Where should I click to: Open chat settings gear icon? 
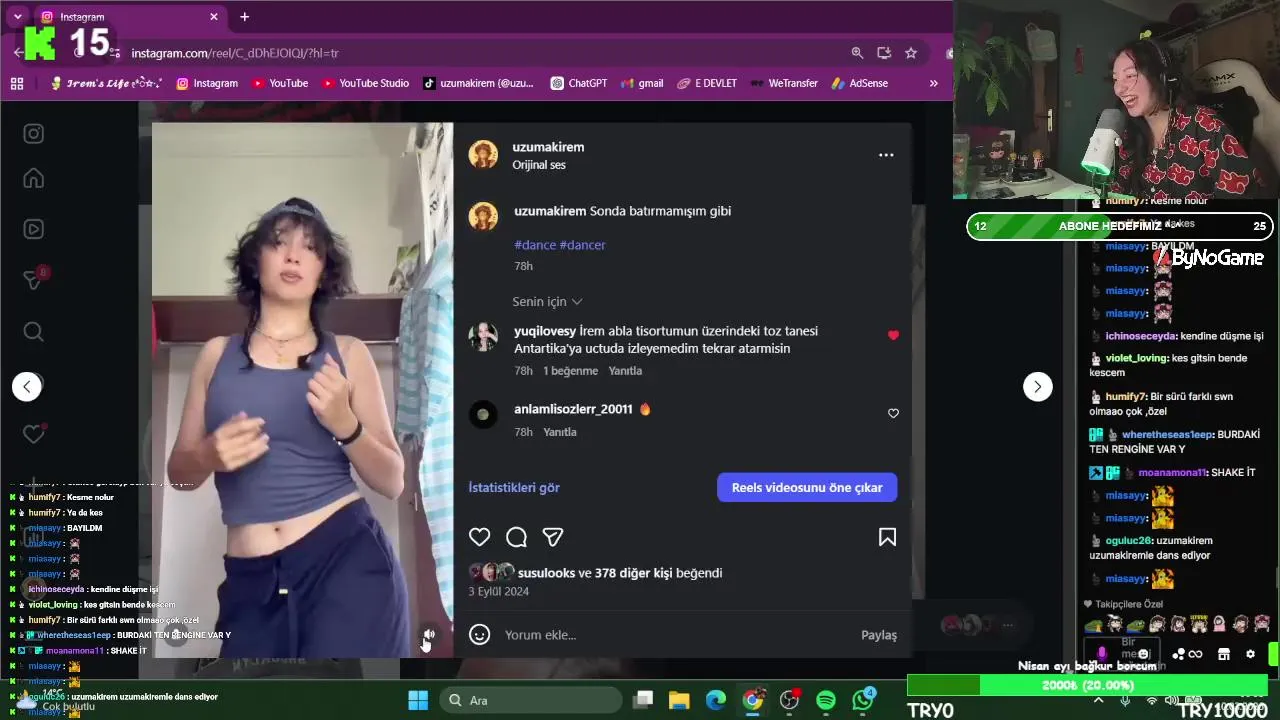1250,654
